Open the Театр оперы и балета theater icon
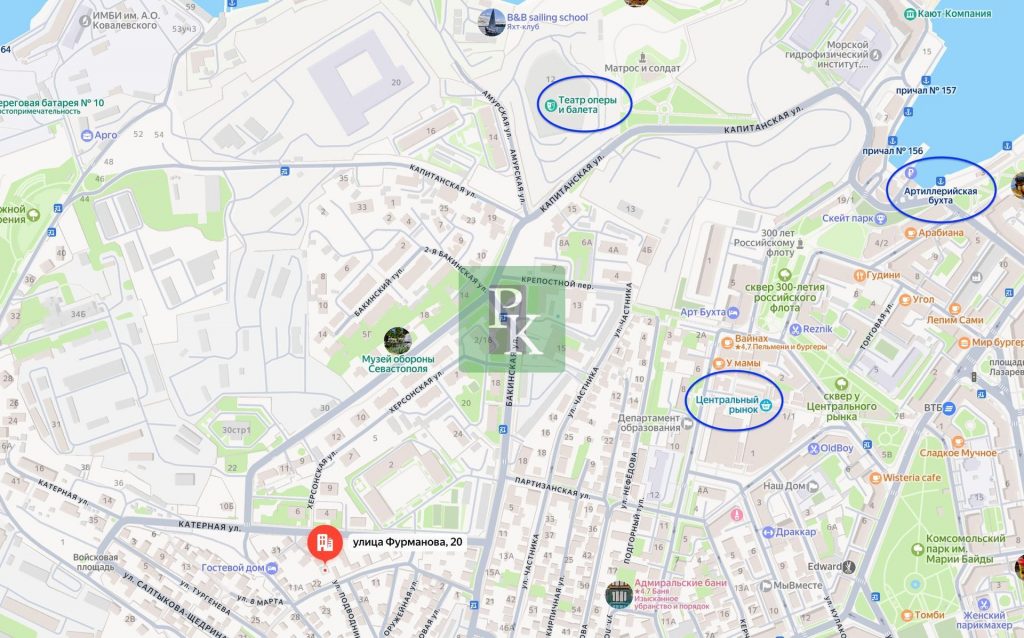Image resolution: width=1024 pixels, height=638 pixels. pos(551,104)
